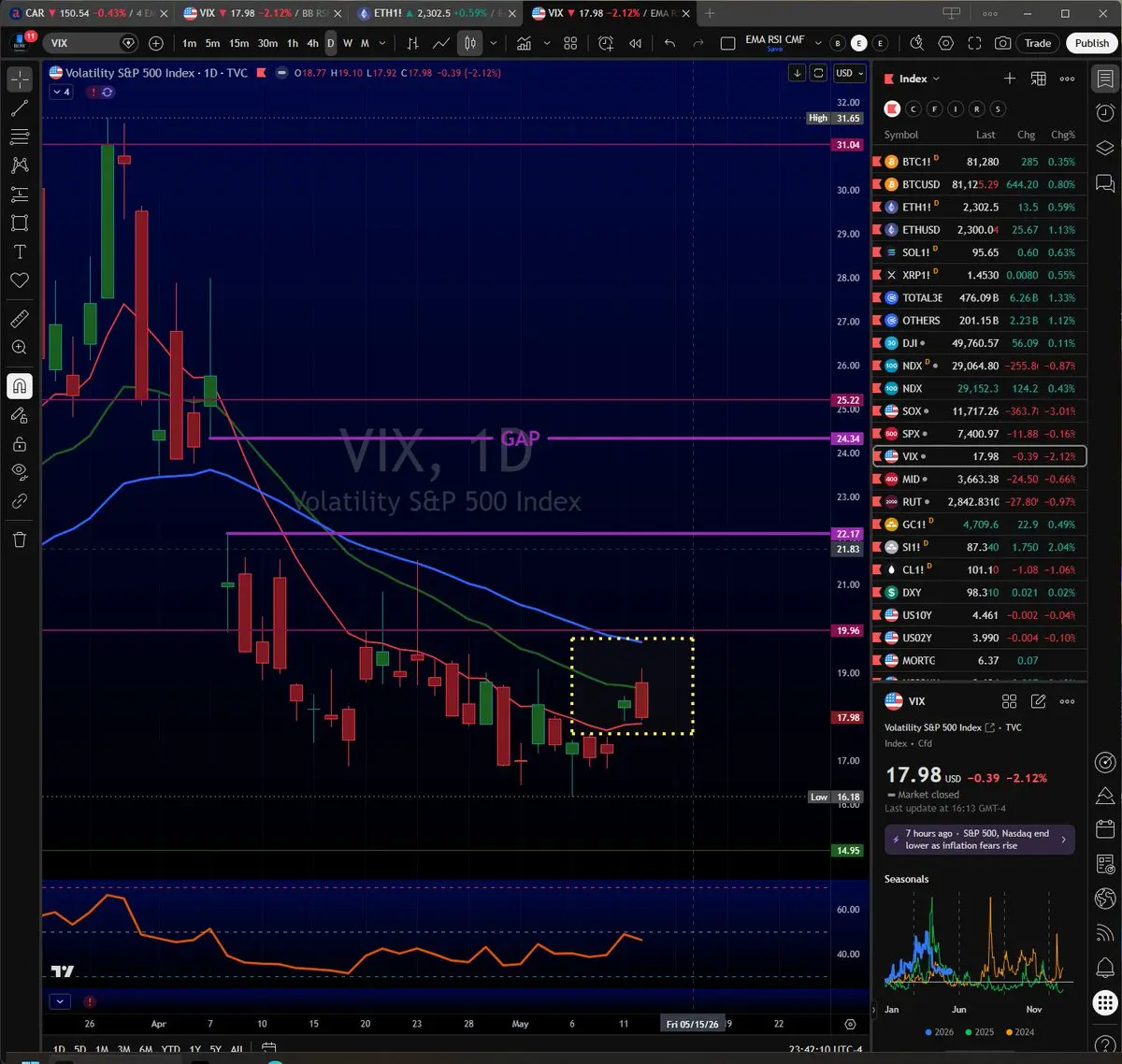Image resolution: width=1122 pixels, height=1064 pixels.
Task: Open the Indicators menu icon
Action: pyautogui.click(x=524, y=43)
